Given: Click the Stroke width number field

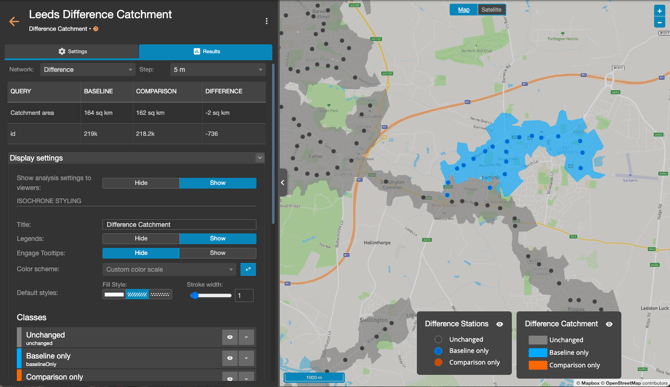Looking at the screenshot, I should (244, 295).
